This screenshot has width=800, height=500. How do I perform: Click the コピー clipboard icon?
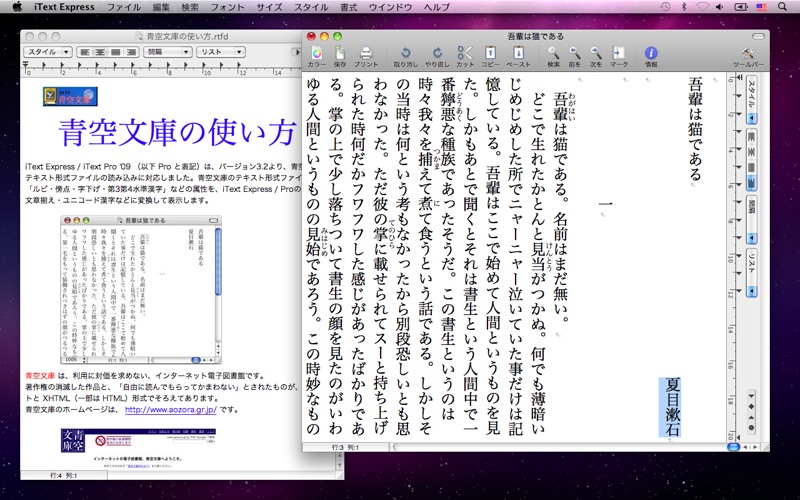[490, 53]
